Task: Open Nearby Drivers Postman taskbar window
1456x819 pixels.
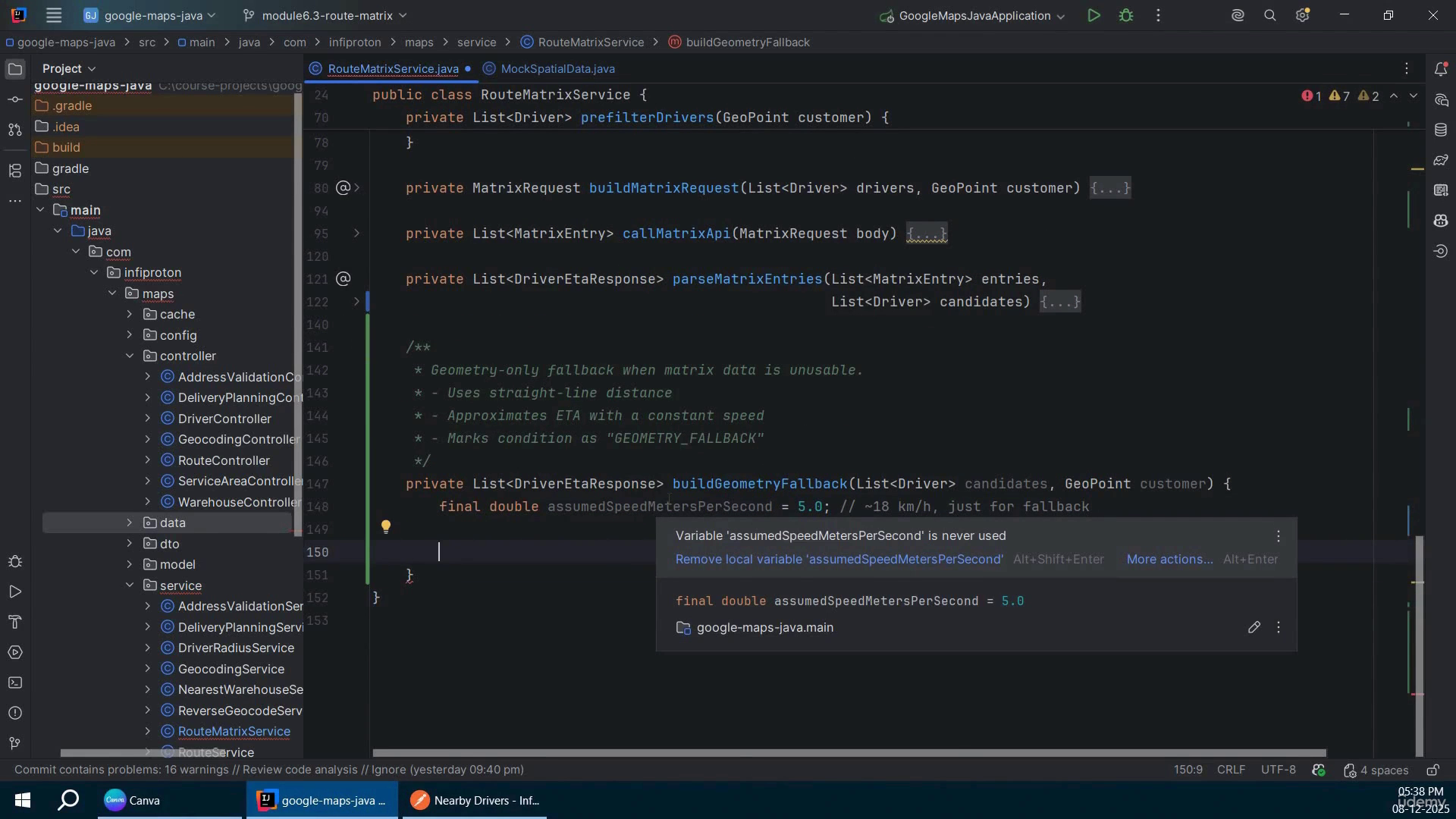Action: [475, 801]
